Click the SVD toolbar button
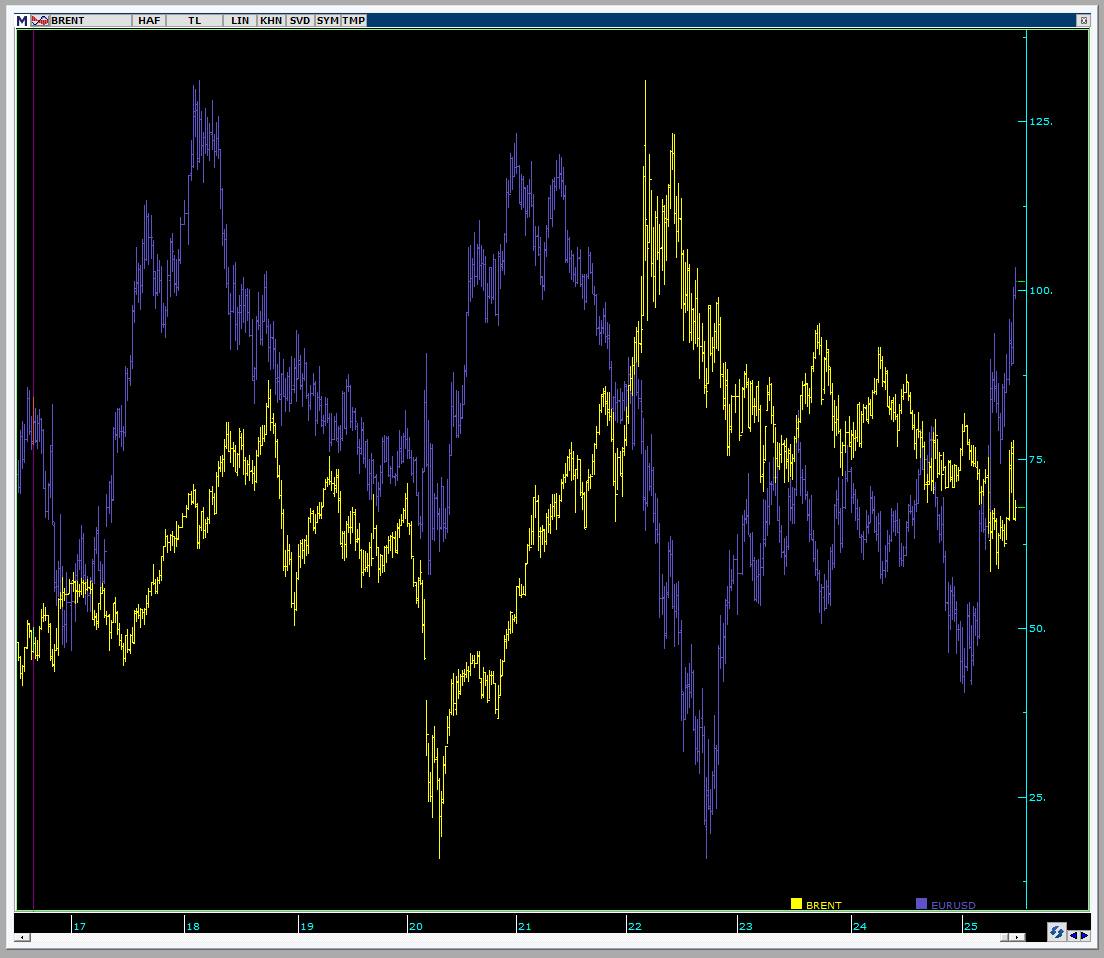 300,20
